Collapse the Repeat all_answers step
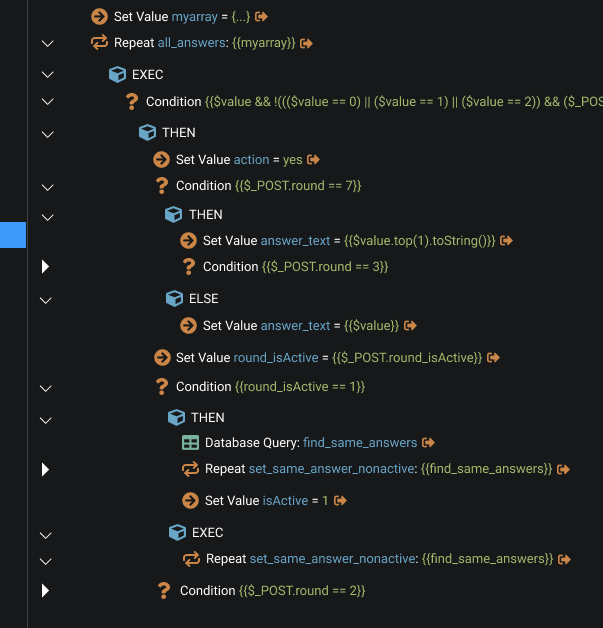 tap(45, 43)
